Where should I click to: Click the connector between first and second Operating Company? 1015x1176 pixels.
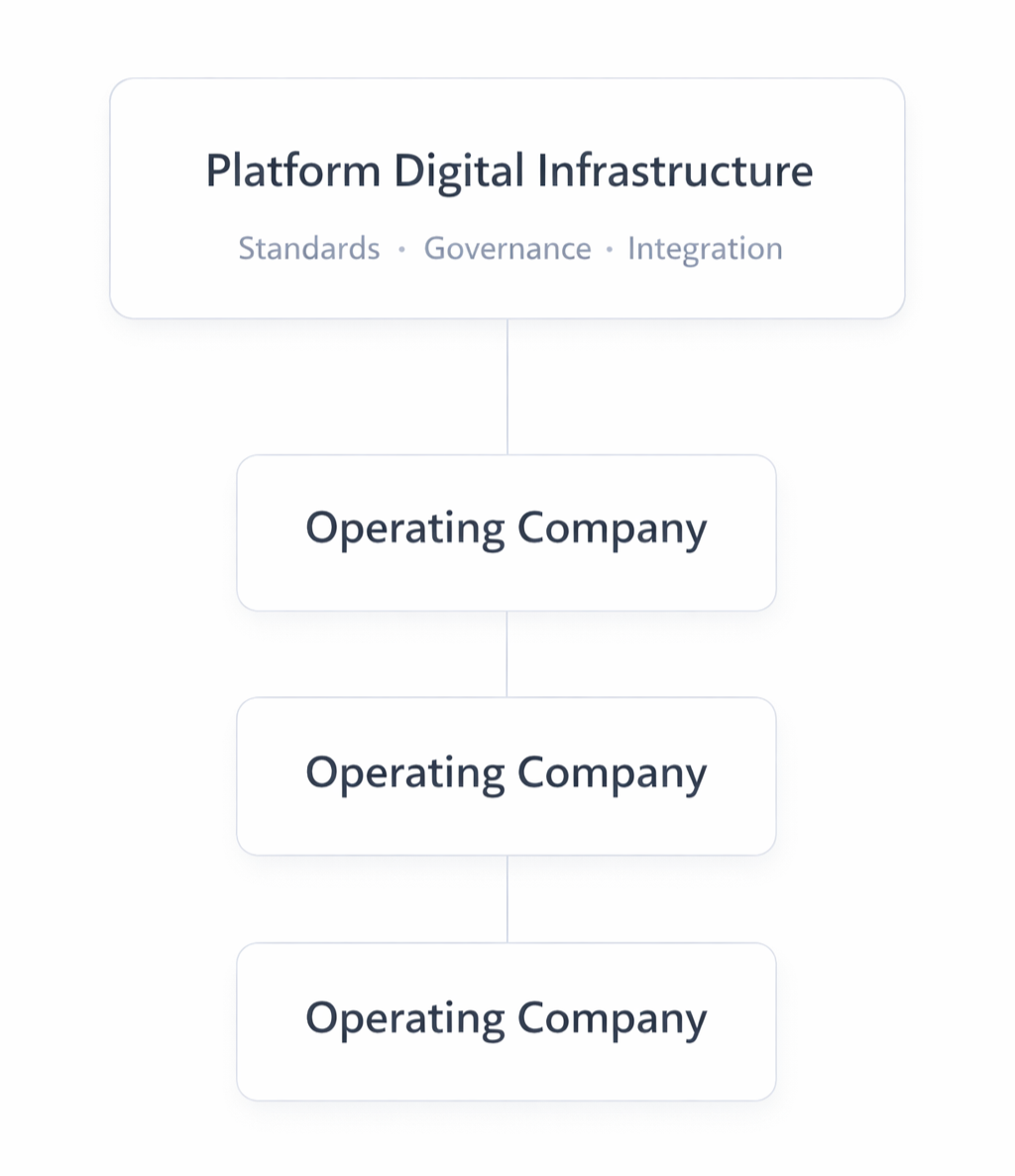point(507,654)
